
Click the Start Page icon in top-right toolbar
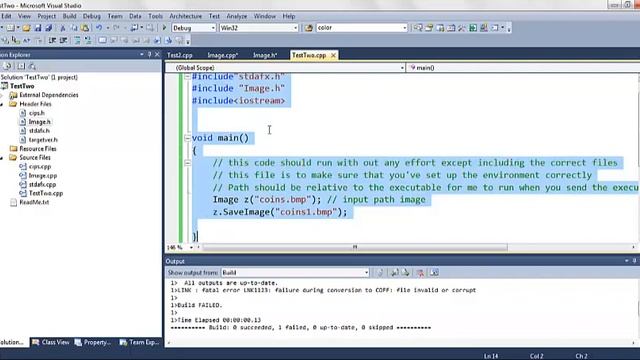[484, 28]
